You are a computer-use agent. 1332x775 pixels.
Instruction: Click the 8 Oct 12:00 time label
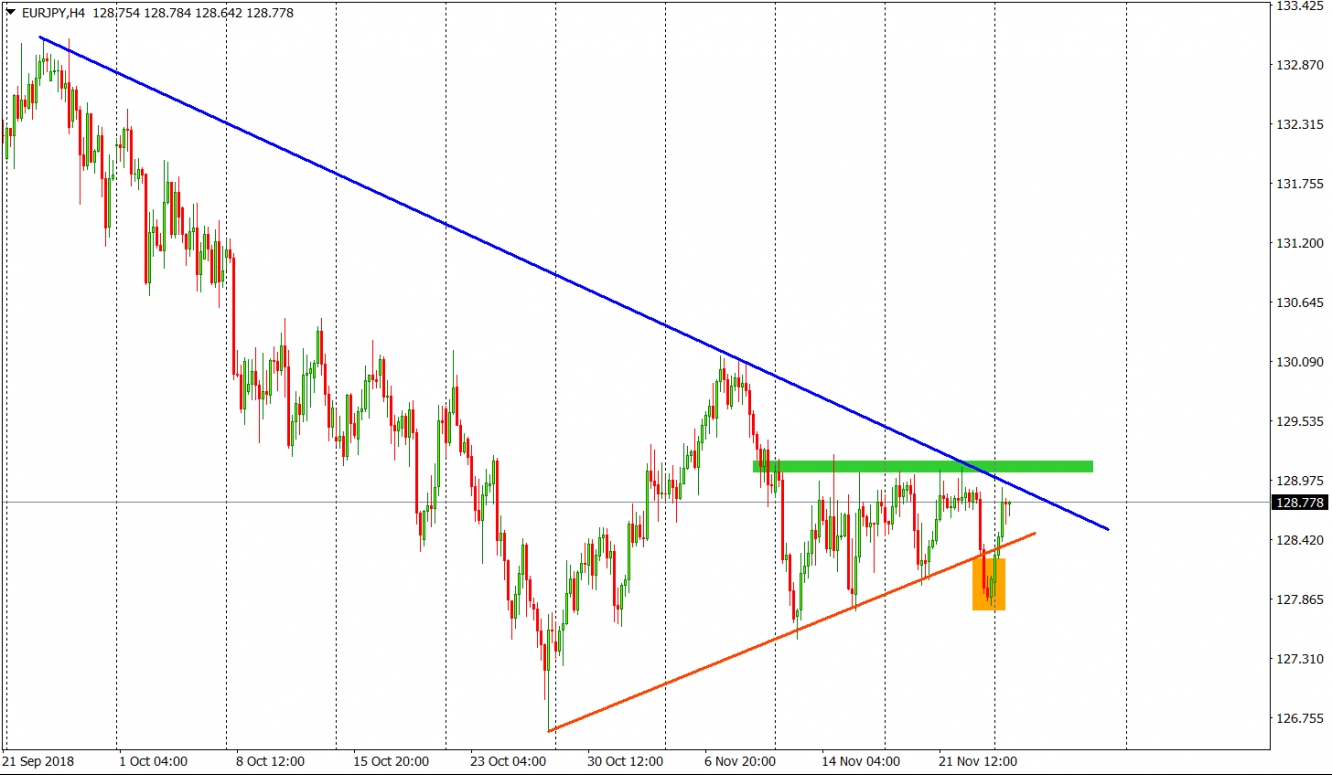point(269,761)
